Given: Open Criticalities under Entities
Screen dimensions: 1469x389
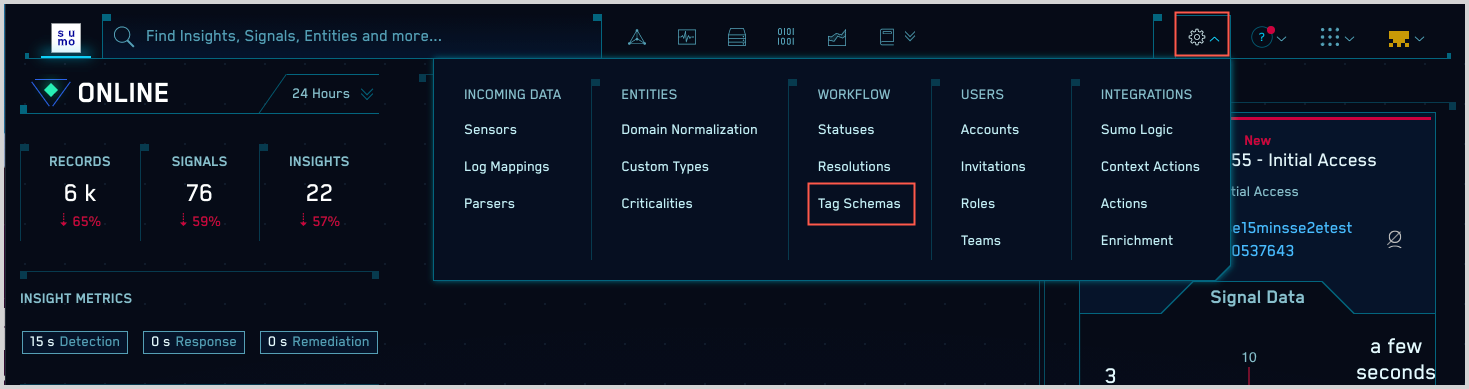Looking at the screenshot, I should click(656, 203).
